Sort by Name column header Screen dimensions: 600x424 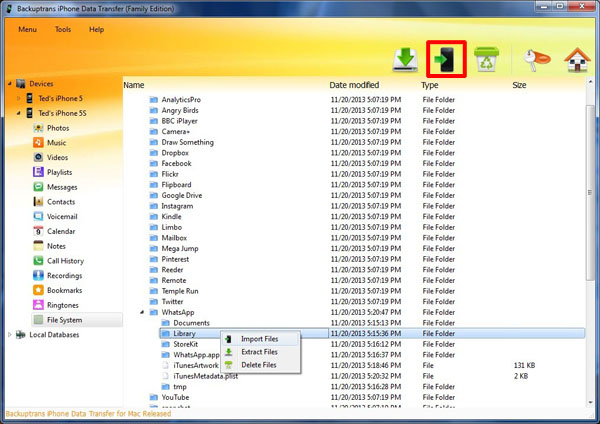click(134, 85)
